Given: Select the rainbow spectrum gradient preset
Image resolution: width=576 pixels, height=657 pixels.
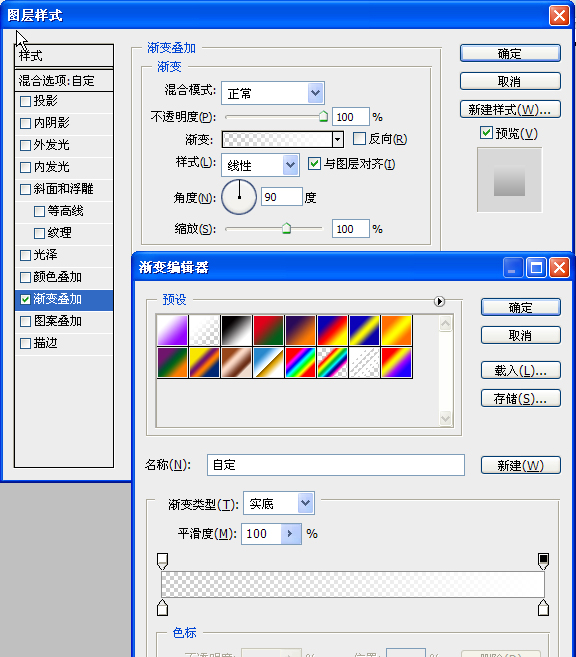Looking at the screenshot, I should pos(300,362).
